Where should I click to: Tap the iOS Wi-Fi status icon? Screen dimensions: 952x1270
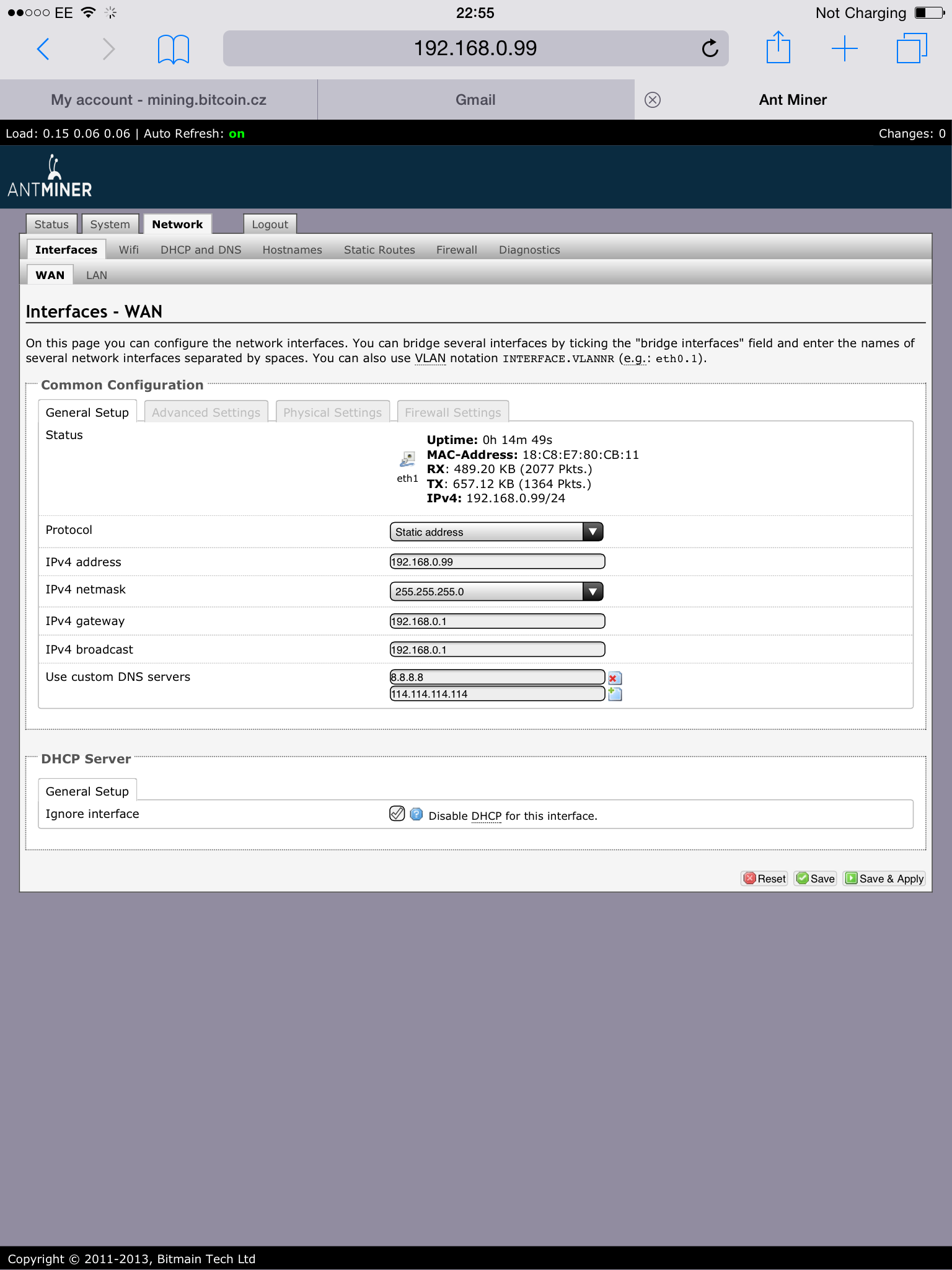click(88, 12)
